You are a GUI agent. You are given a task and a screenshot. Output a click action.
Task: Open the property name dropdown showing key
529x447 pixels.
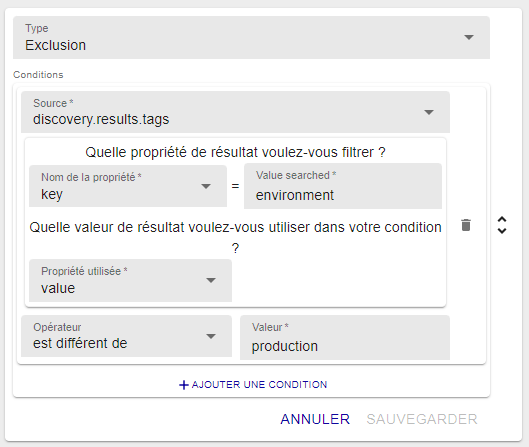point(128,186)
